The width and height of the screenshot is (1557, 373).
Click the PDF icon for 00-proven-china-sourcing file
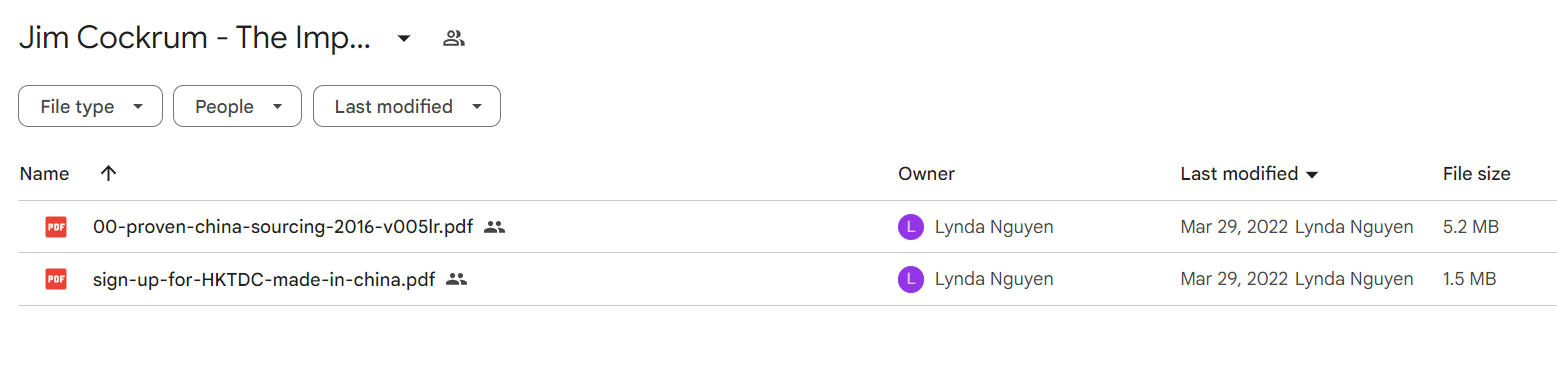56,227
